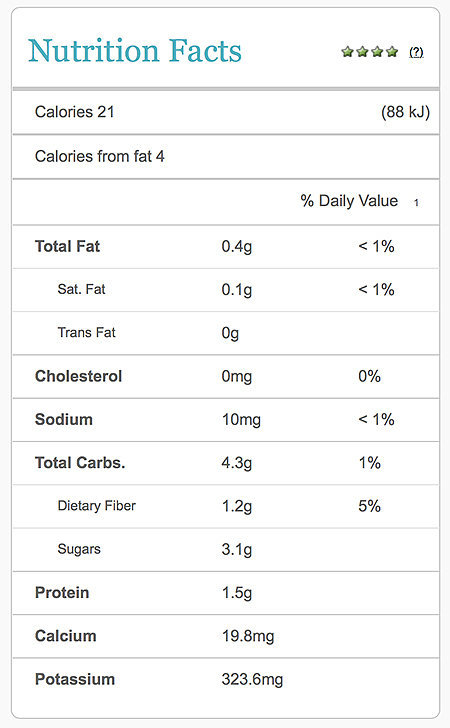
Task: Select the Protein row label
Action: coord(62,593)
